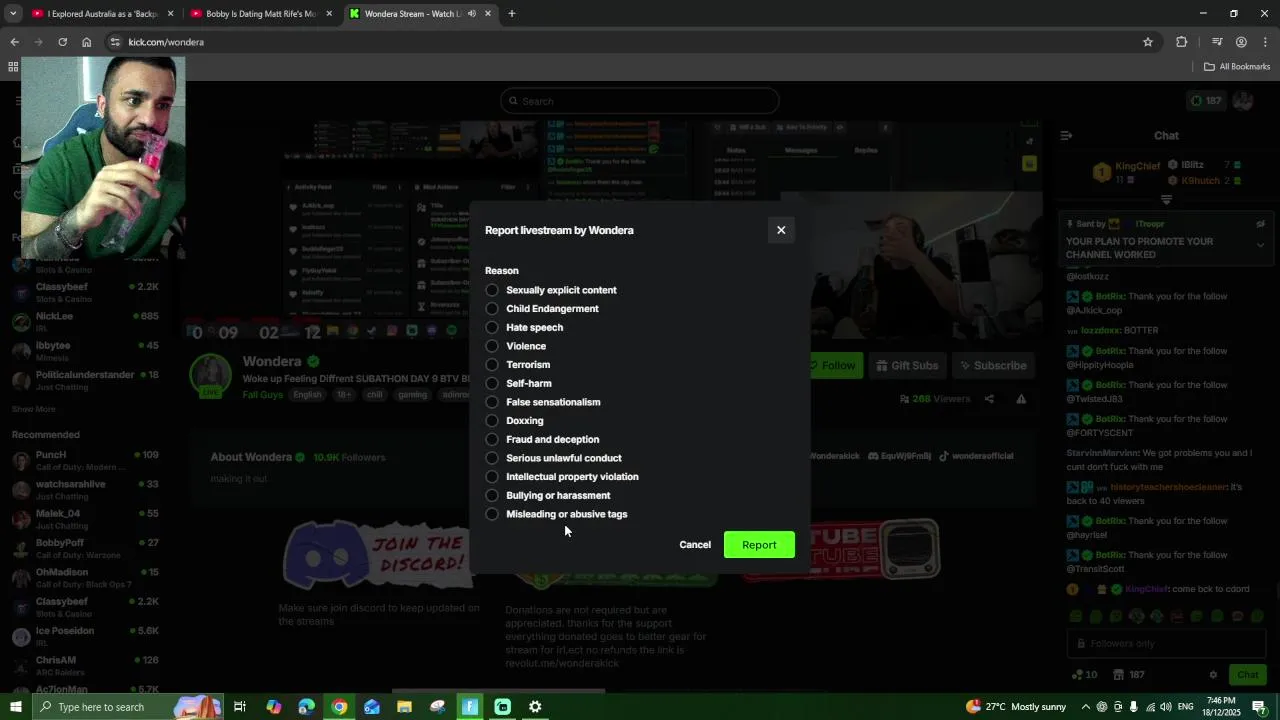This screenshot has width=1280, height=720.
Task: Open Chrome from the taskbar
Action: tap(339, 707)
